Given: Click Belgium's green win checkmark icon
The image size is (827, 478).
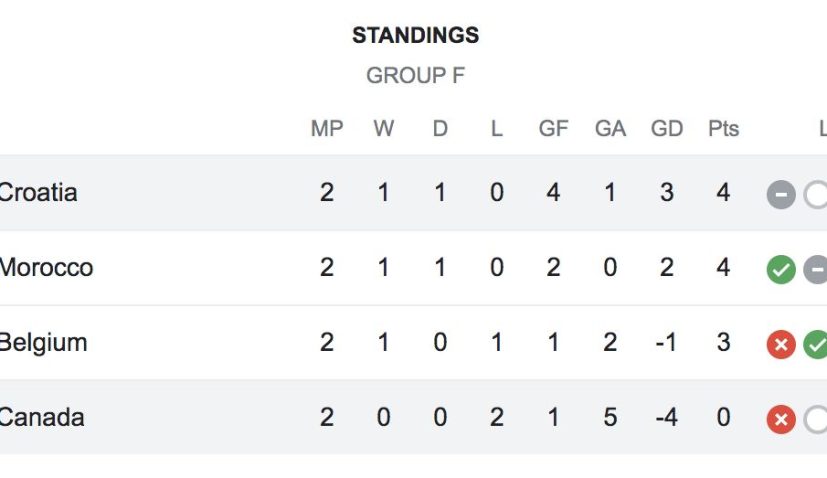Looking at the screenshot, I should pyautogui.click(x=816, y=344).
